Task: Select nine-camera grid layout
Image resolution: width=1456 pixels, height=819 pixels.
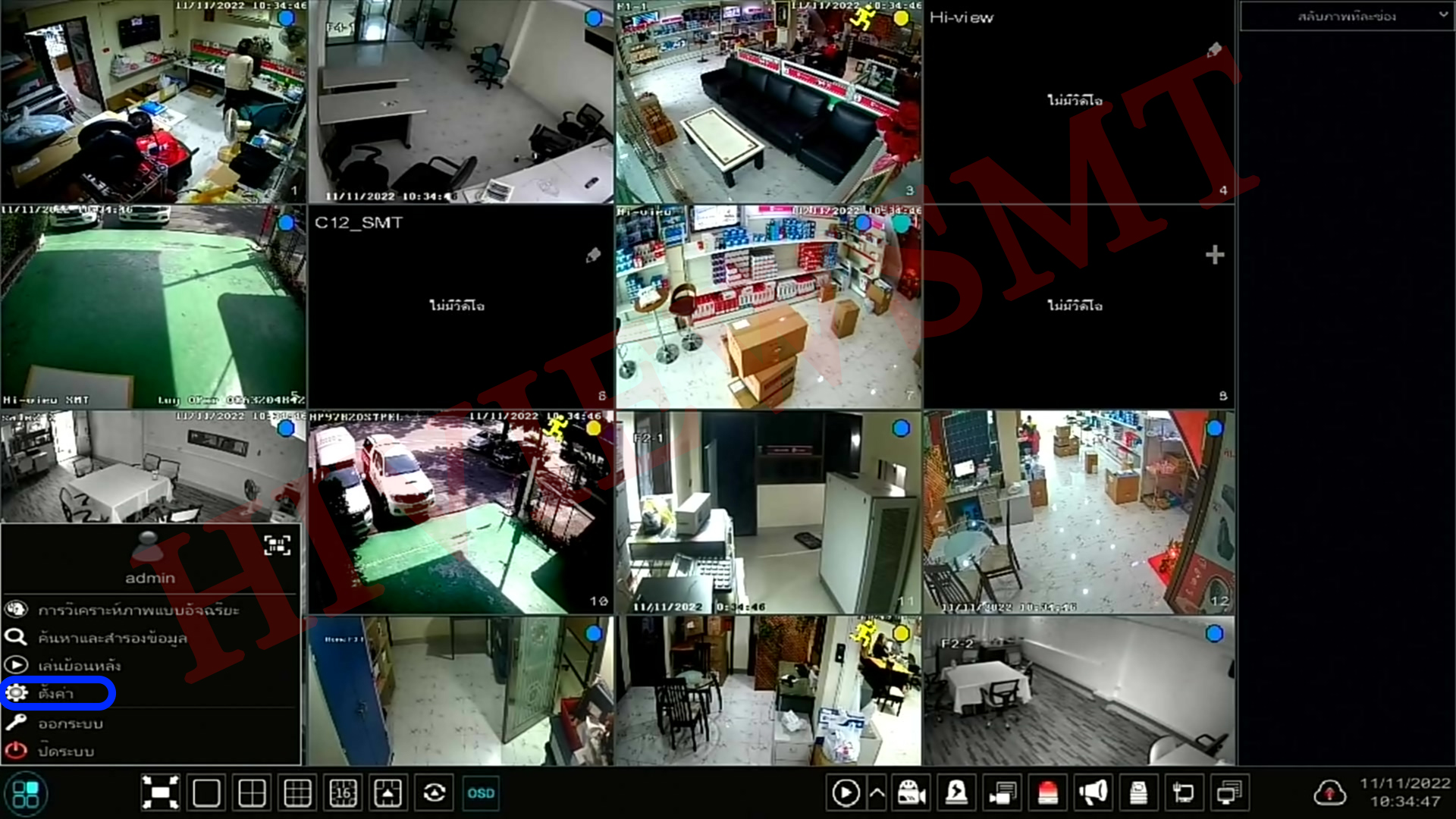Action: coord(297,793)
